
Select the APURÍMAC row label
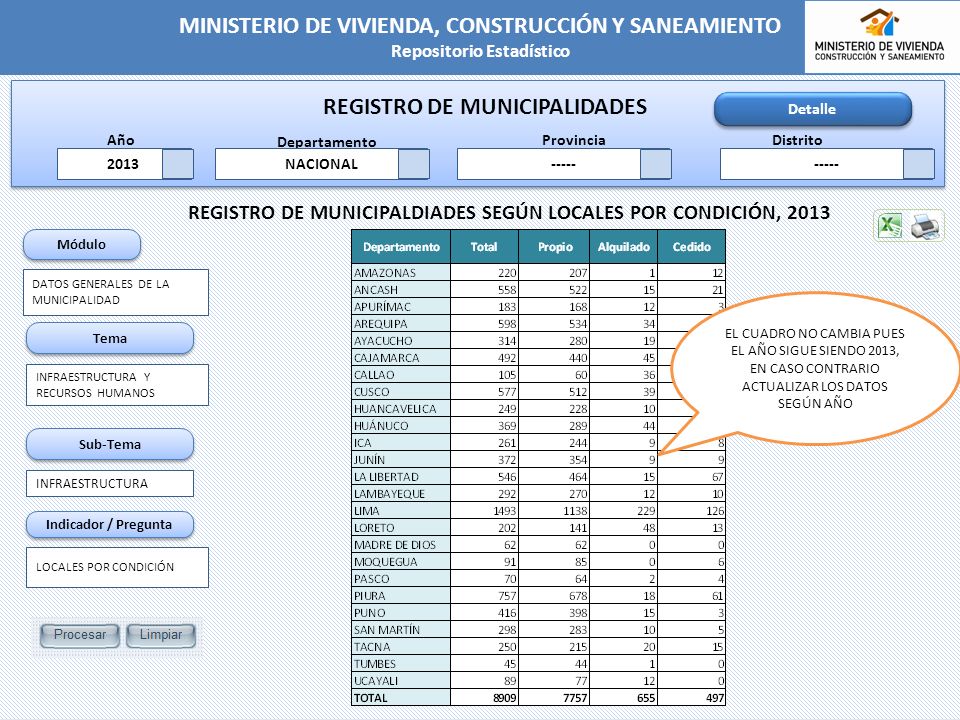(401, 307)
